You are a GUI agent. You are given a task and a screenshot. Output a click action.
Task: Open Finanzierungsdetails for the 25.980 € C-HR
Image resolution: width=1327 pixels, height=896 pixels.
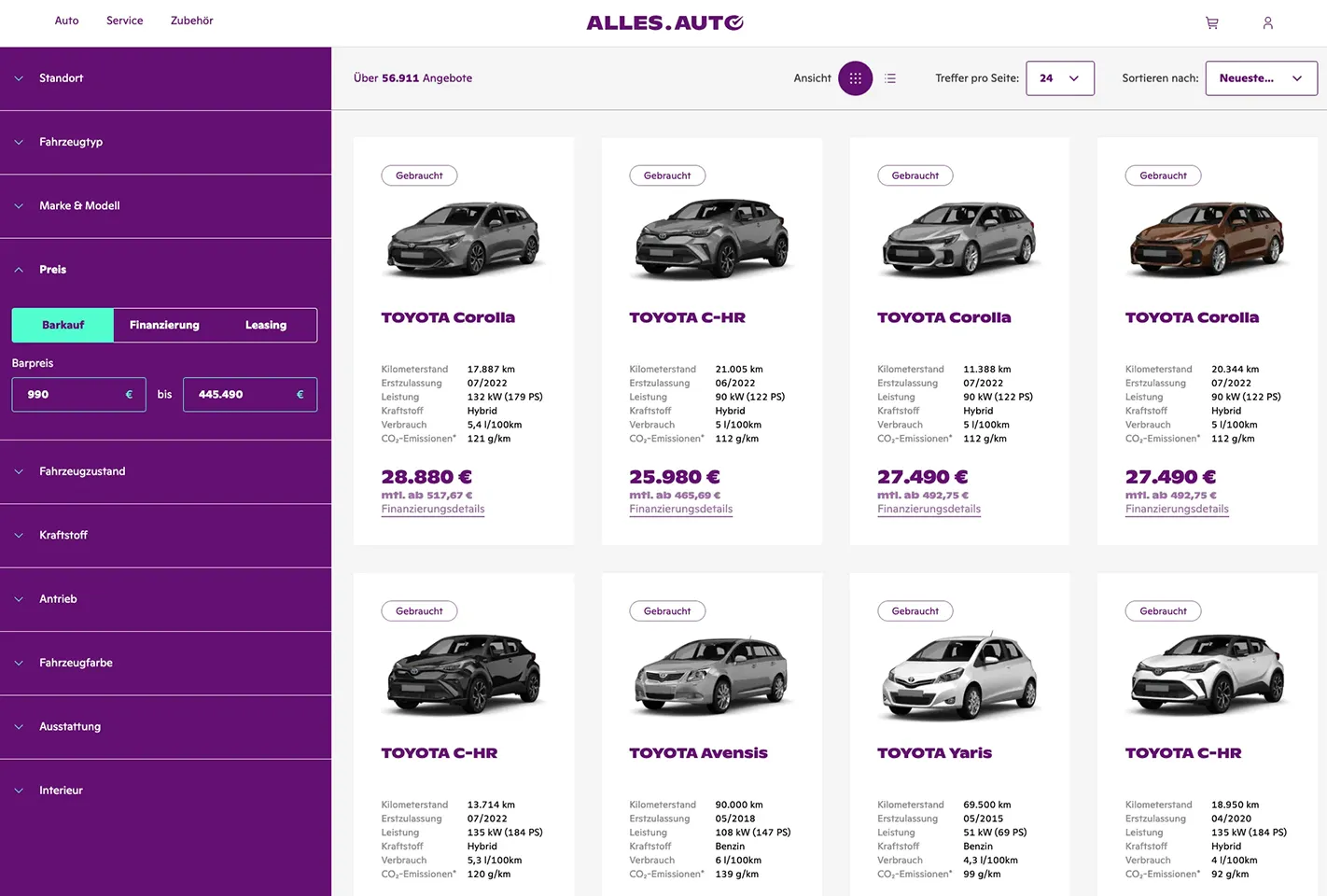(681, 510)
